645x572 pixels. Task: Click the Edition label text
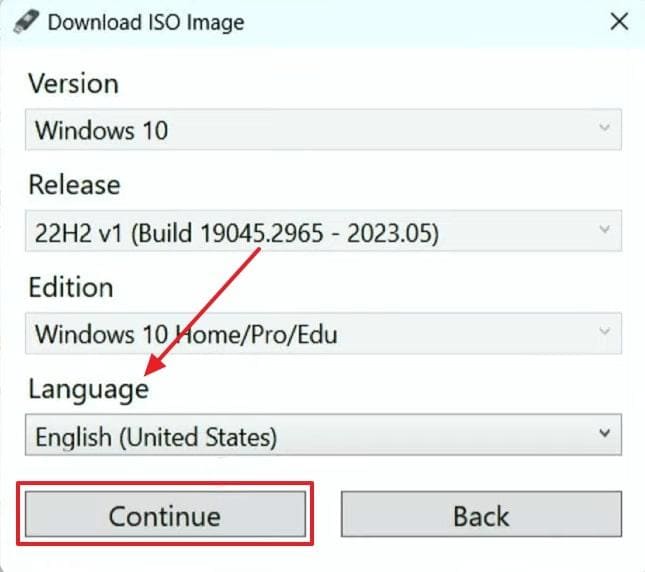click(70, 287)
